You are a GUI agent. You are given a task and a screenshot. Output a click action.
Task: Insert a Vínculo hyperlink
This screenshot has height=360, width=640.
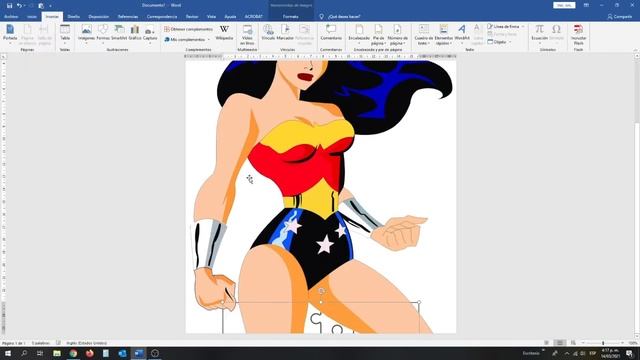[x=268, y=33]
